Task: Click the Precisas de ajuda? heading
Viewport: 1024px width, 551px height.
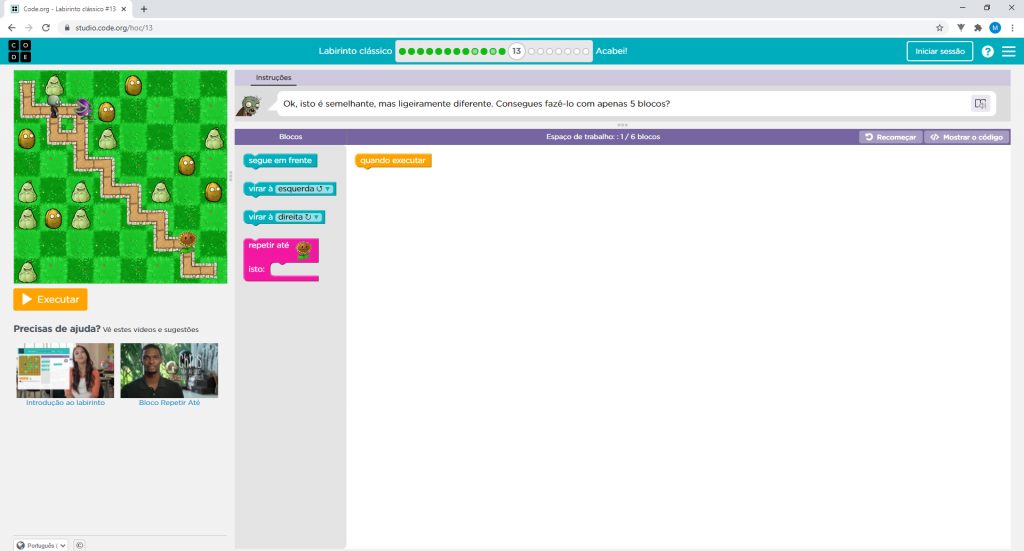Action: 57,329
